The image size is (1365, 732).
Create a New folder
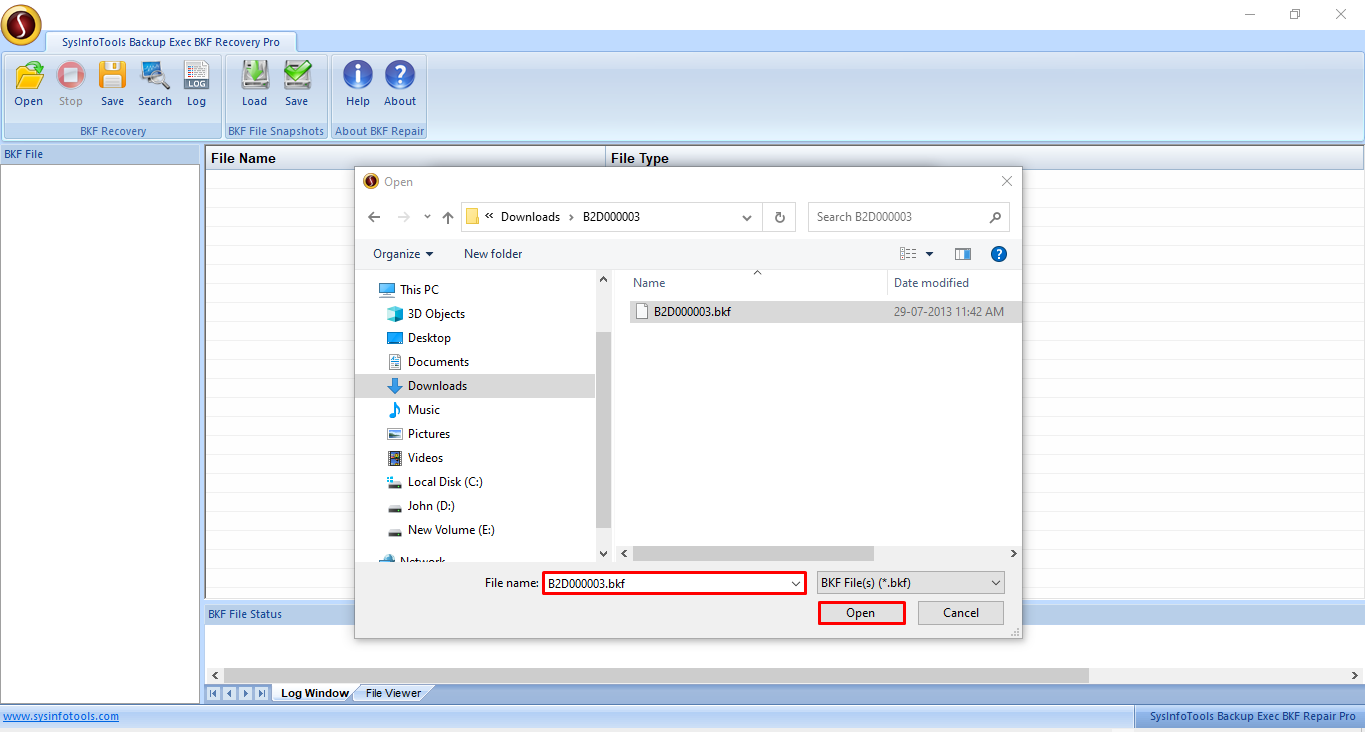493,254
